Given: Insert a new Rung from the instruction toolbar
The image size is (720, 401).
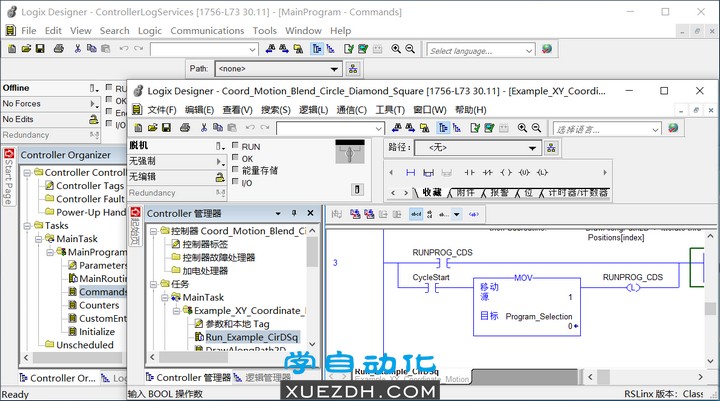Looking at the screenshot, I should 411,173.
